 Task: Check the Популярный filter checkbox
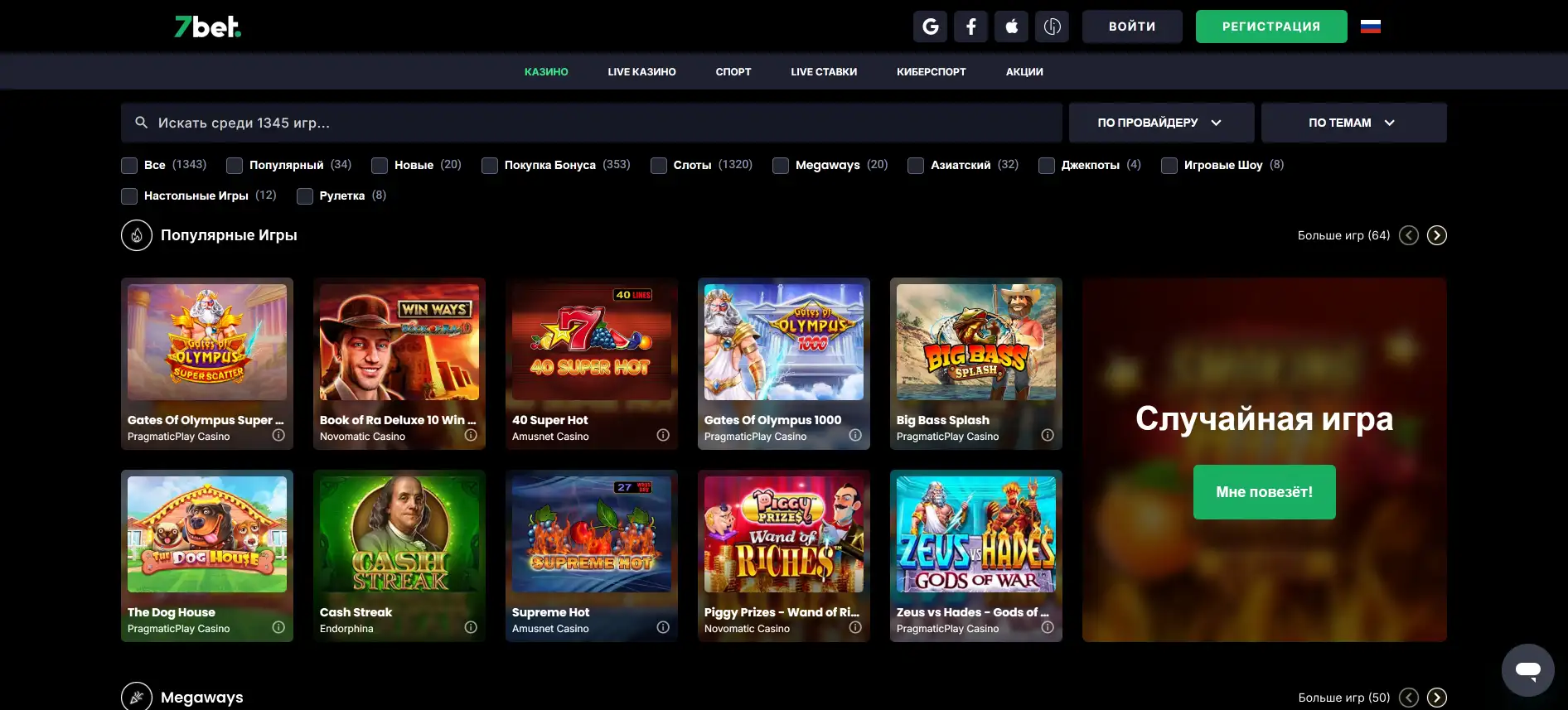pos(235,166)
